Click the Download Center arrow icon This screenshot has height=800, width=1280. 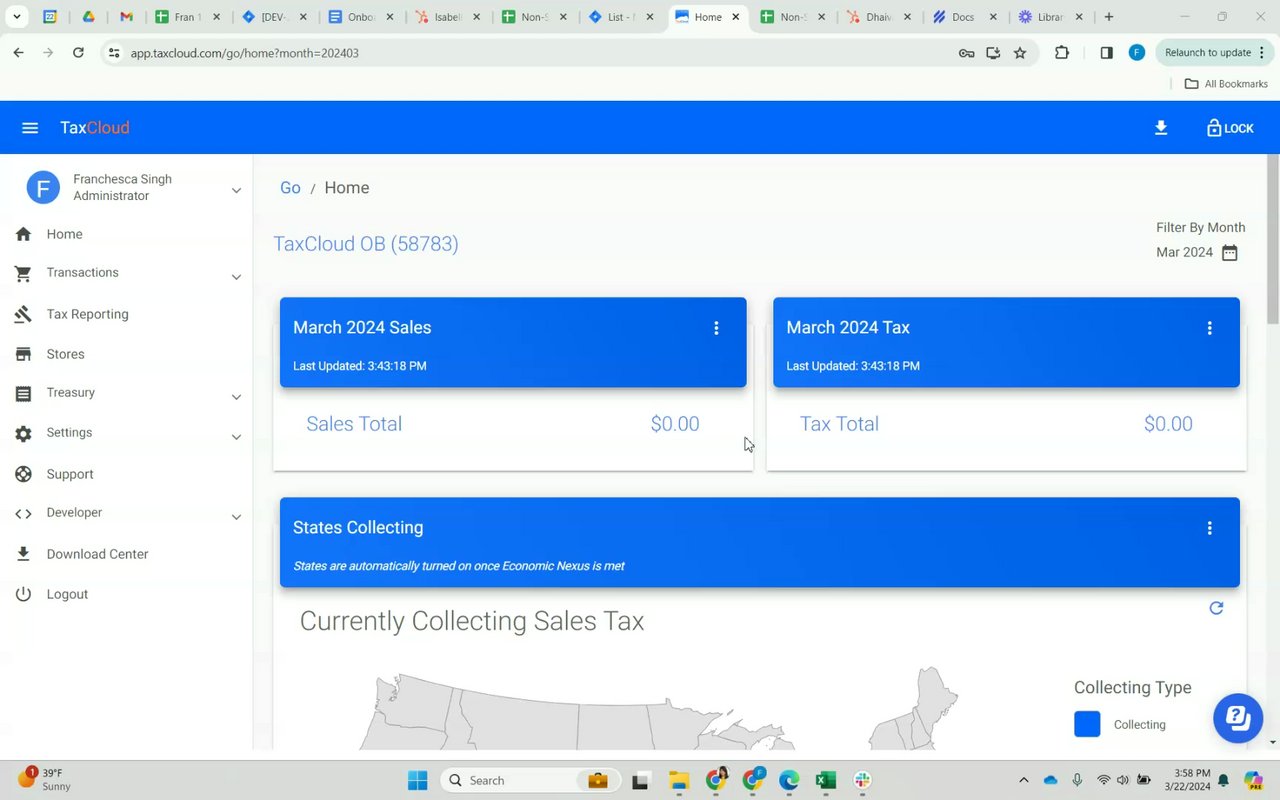[24, 554]
